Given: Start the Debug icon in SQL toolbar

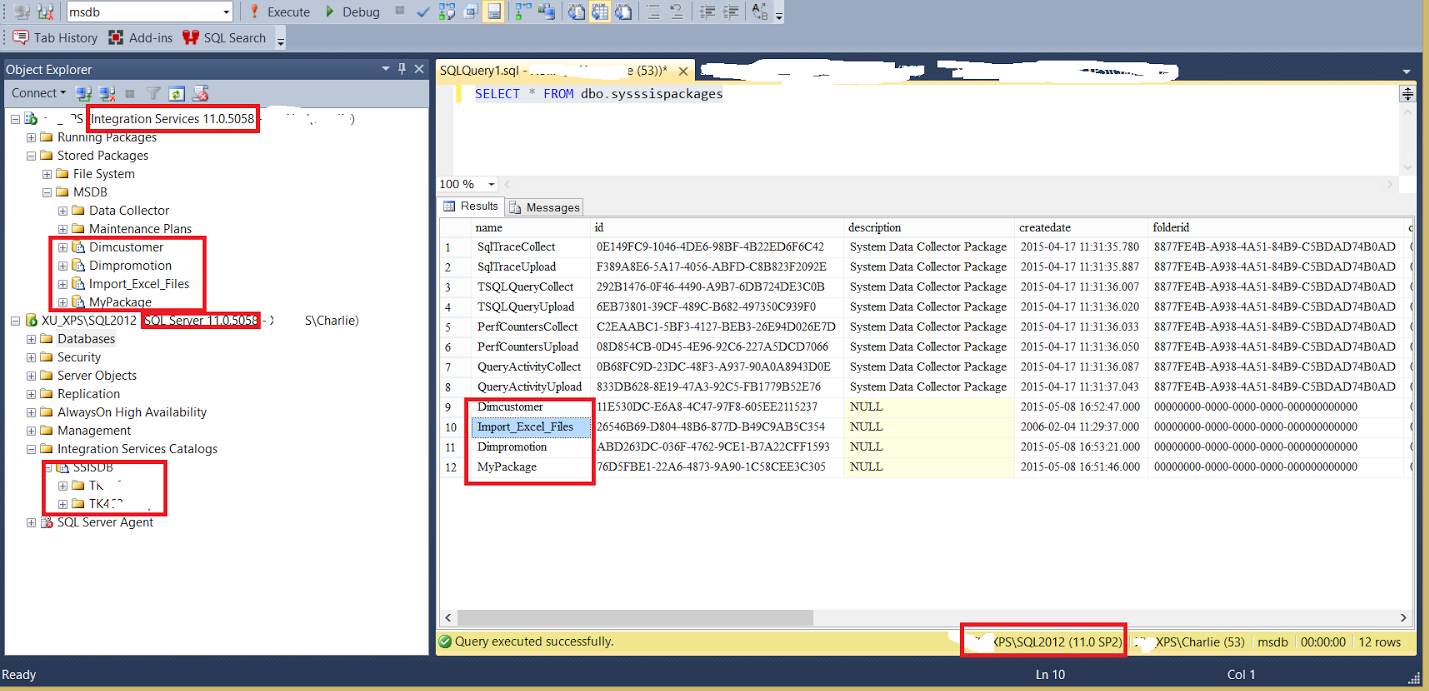Looking at the screenshot, I should click(x=330, y=12).
